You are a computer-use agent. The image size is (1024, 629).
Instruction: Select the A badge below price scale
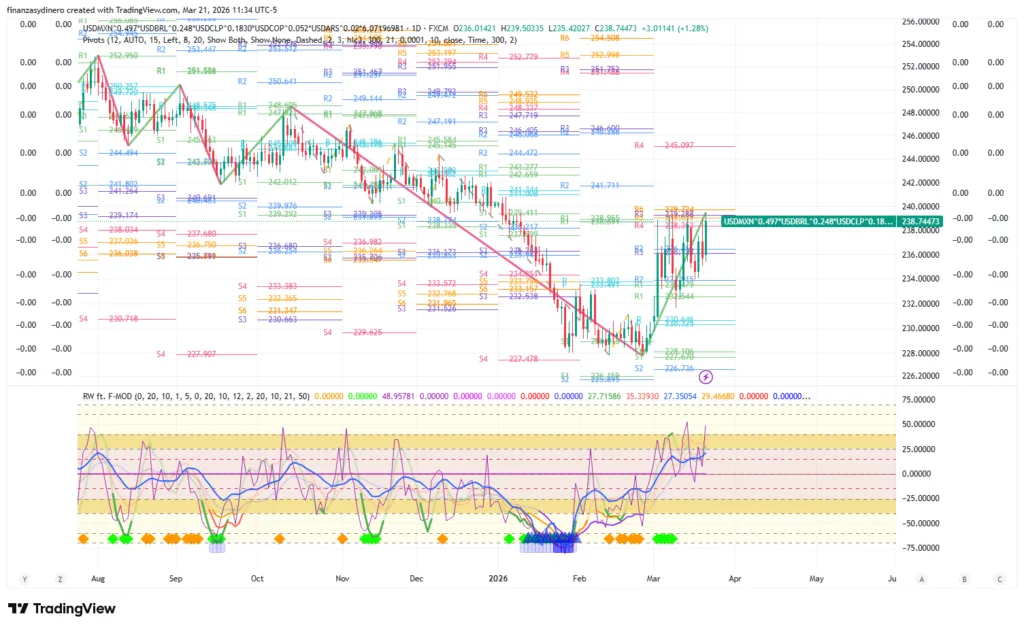coord(922,579)
